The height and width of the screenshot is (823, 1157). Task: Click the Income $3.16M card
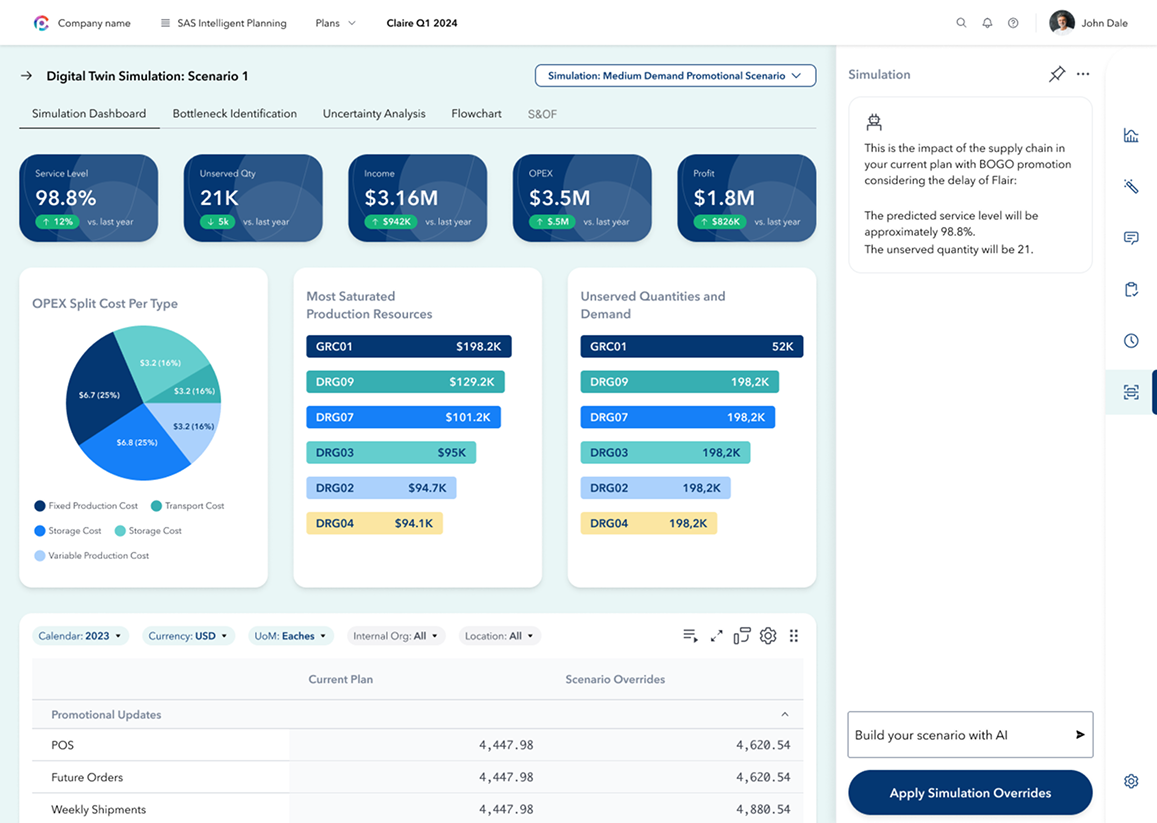[x=418, y=198]
